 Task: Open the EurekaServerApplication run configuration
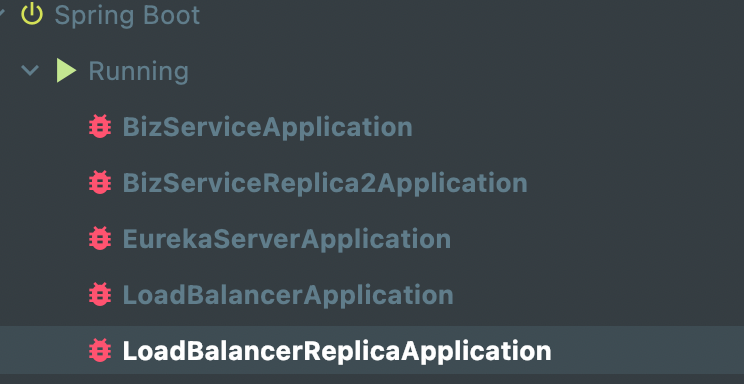click(x=287, y=239)
